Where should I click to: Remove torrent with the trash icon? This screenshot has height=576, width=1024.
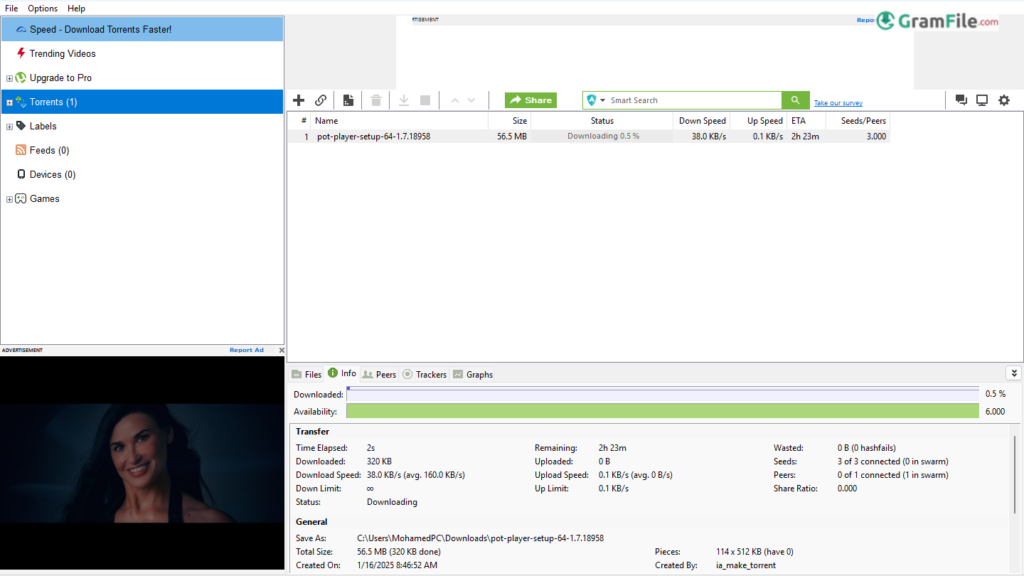coord(376,100)
